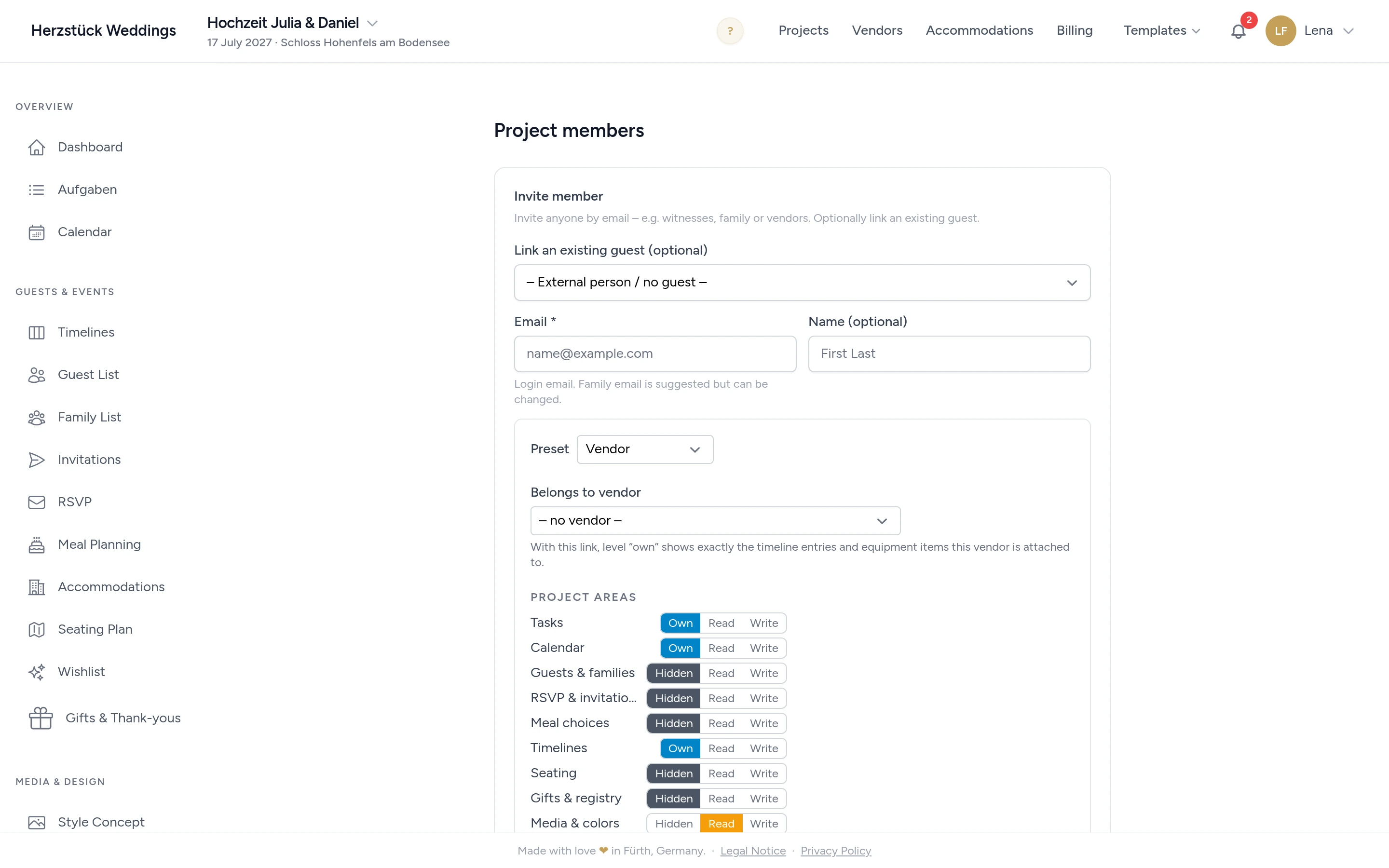Open the Link an existing guest dropdown
Screen dimensions: 1389x868
pyautogui.click(x=802, y=283)
